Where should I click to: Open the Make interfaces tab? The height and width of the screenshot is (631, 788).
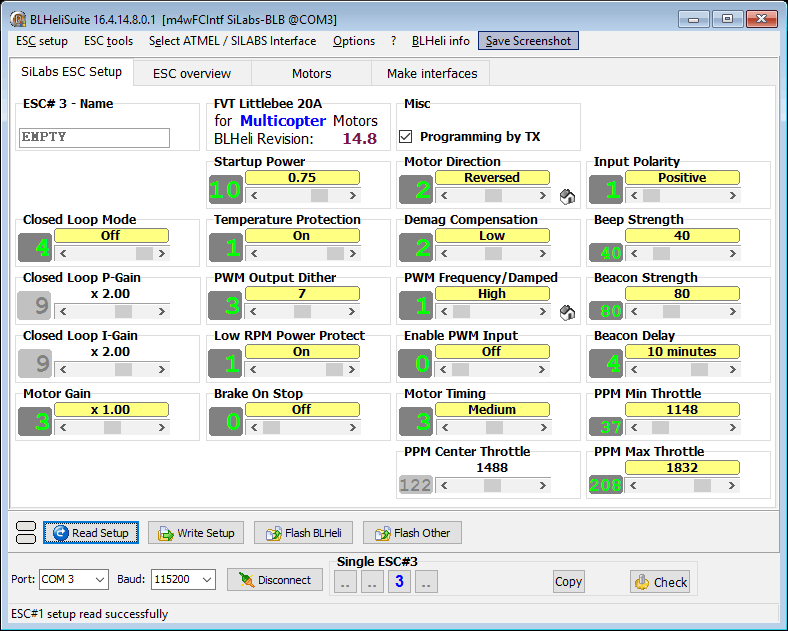pyautogui.click(x=431, y=73)
